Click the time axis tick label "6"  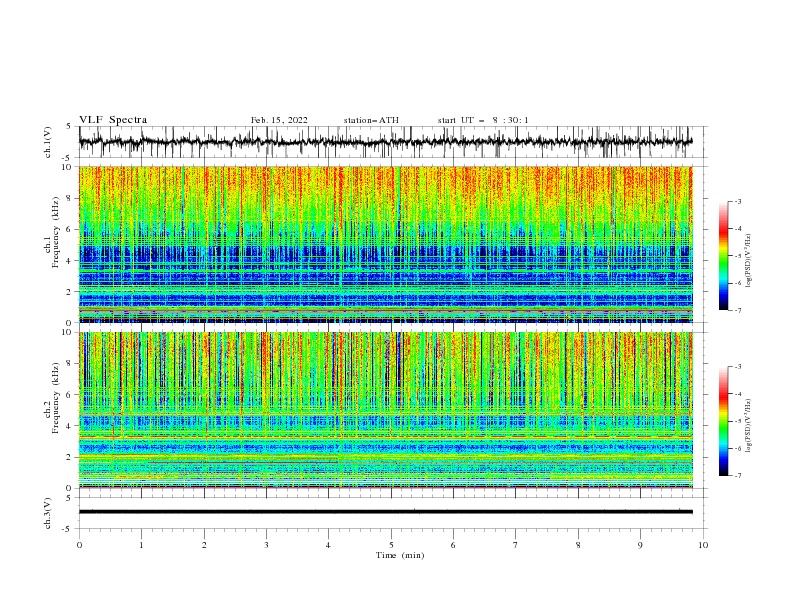click(453, 545)
